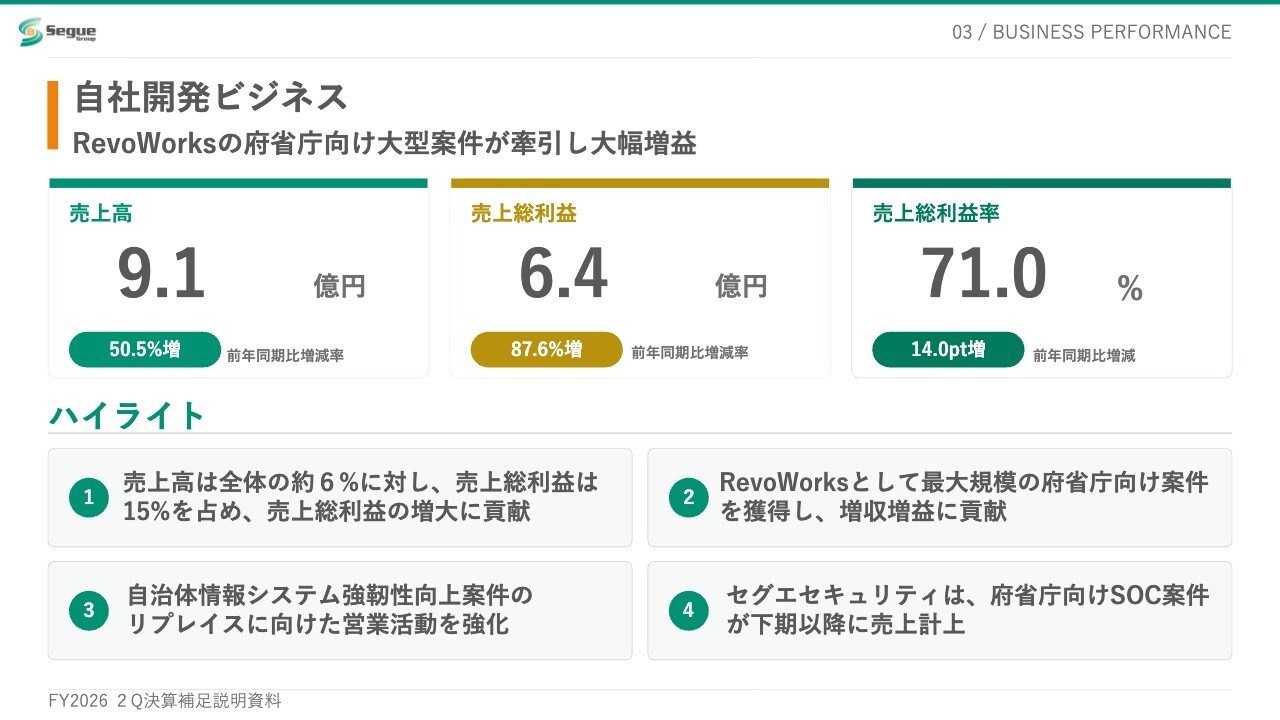Click the Segue Group logo

tap(58, 32)
